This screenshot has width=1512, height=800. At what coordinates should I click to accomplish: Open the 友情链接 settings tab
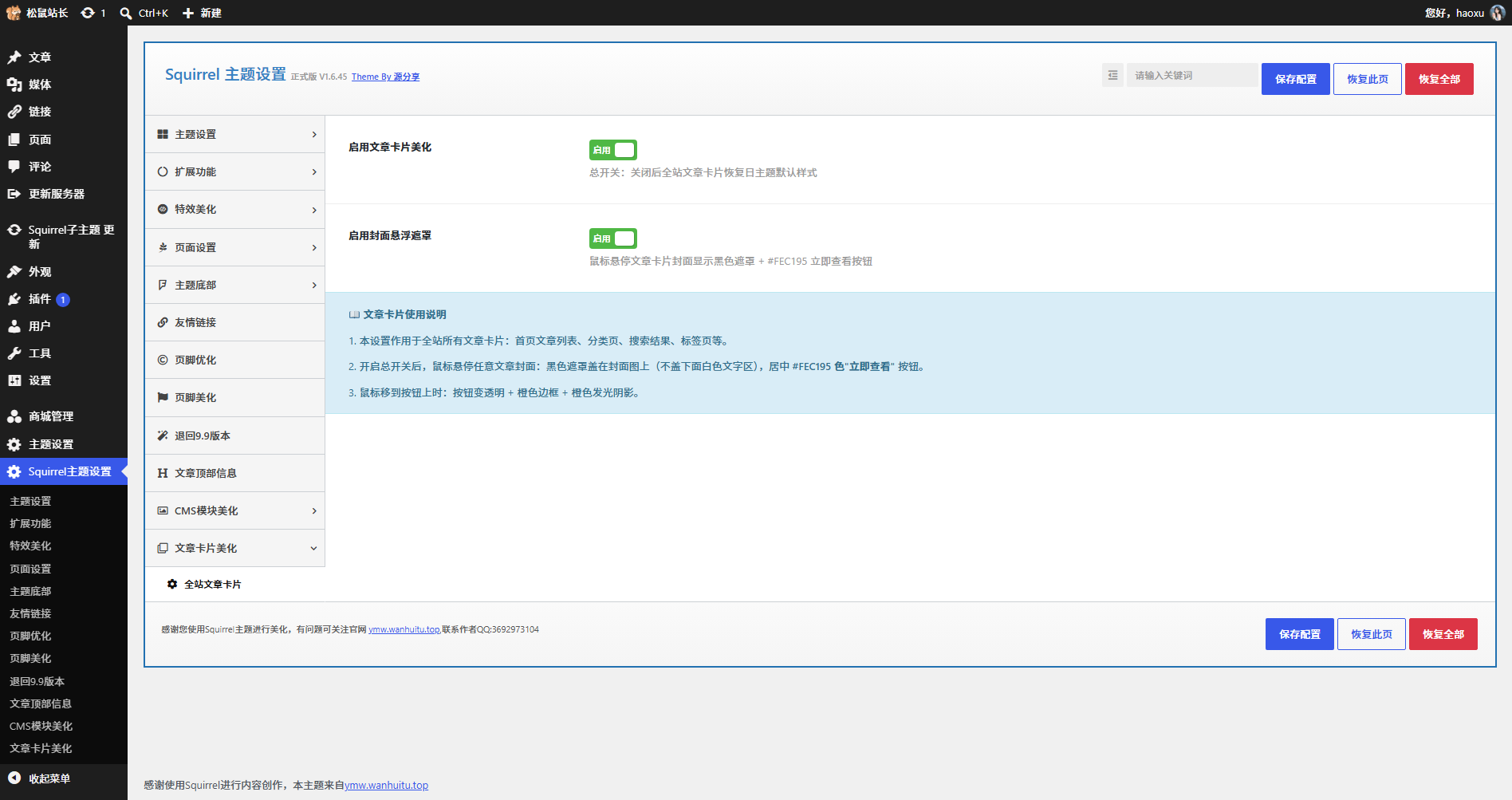(235, 323)
